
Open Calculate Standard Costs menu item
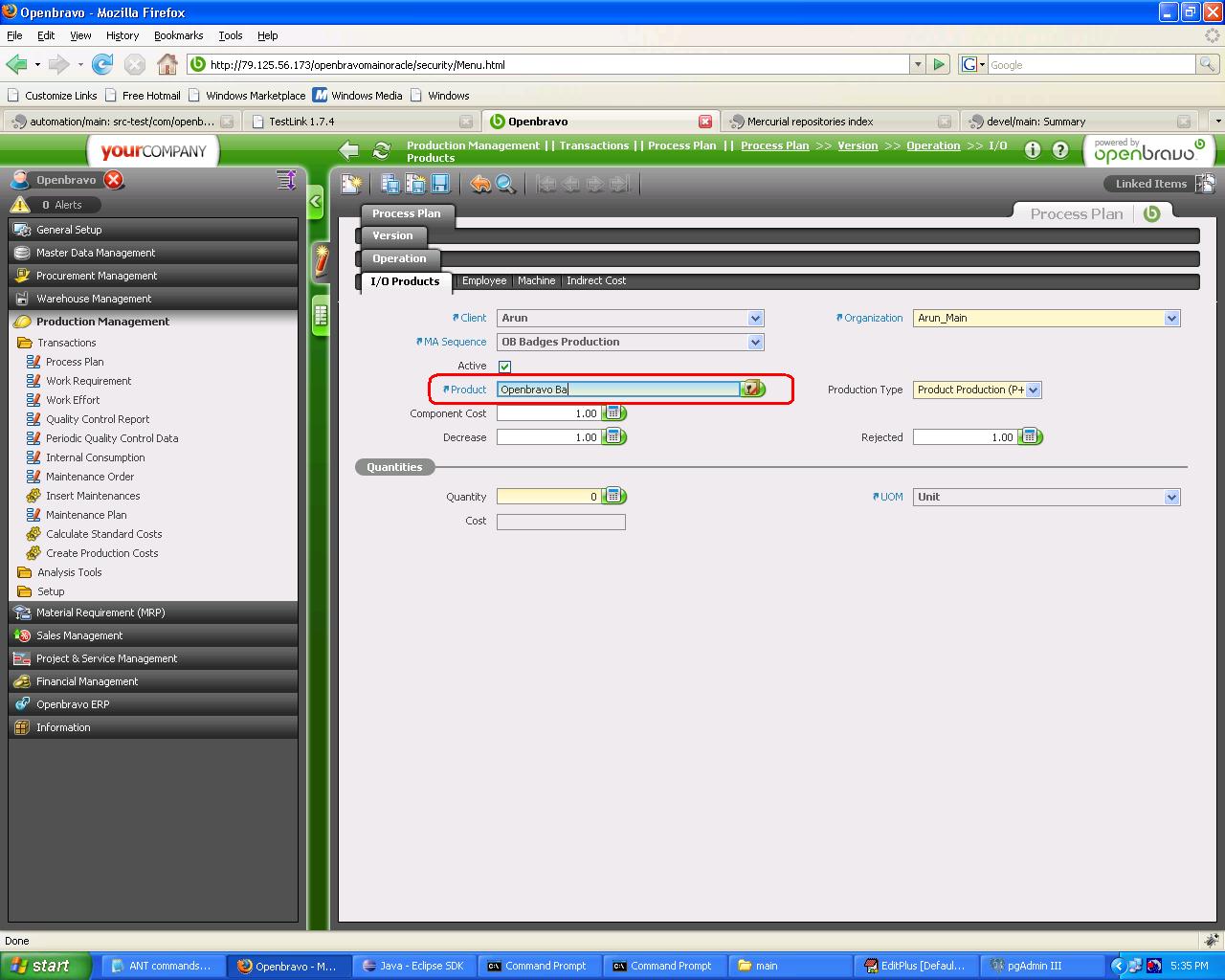coord(103,534)
